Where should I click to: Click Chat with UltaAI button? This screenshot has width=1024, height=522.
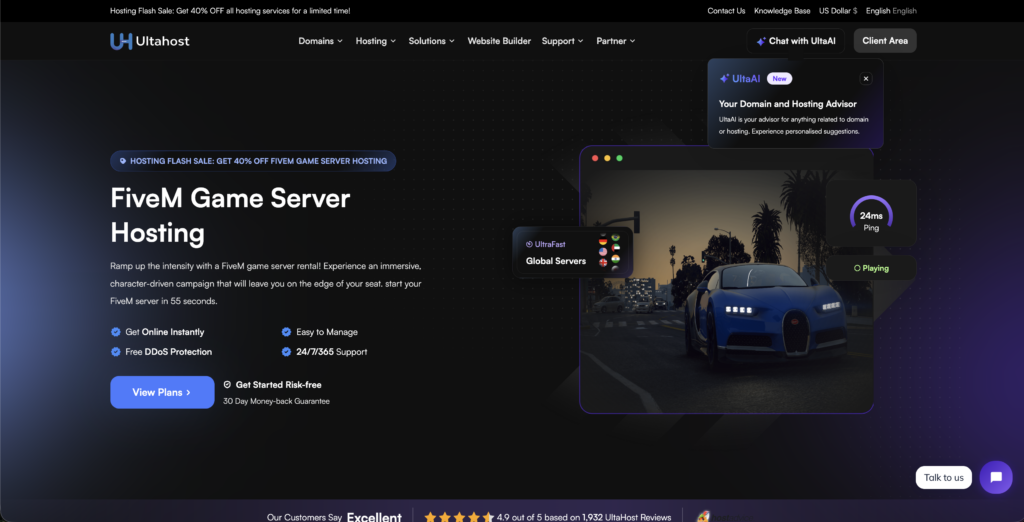point(795,41)
